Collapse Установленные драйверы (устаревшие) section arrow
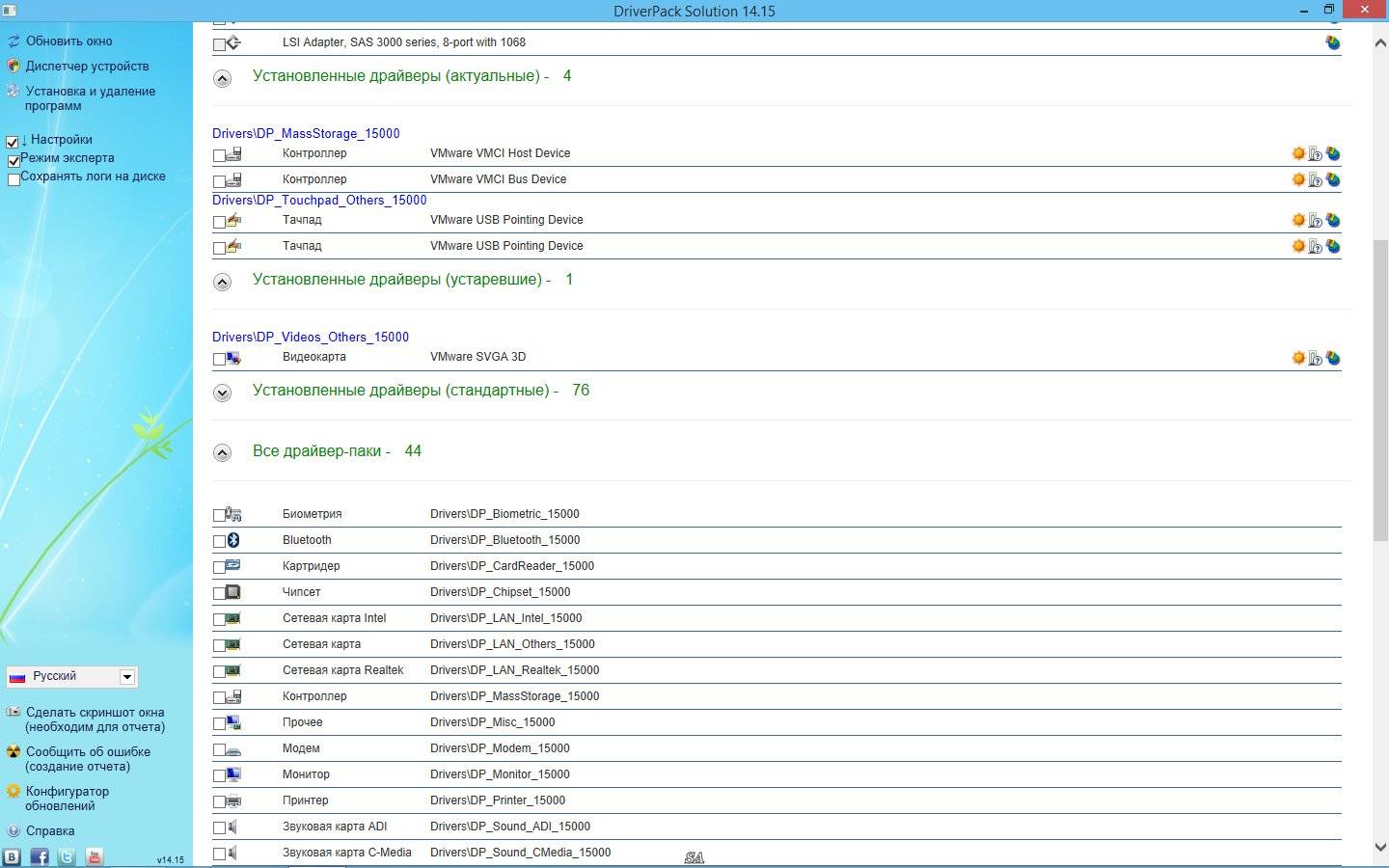The image size is (1389, 868). tap(222, 282)
